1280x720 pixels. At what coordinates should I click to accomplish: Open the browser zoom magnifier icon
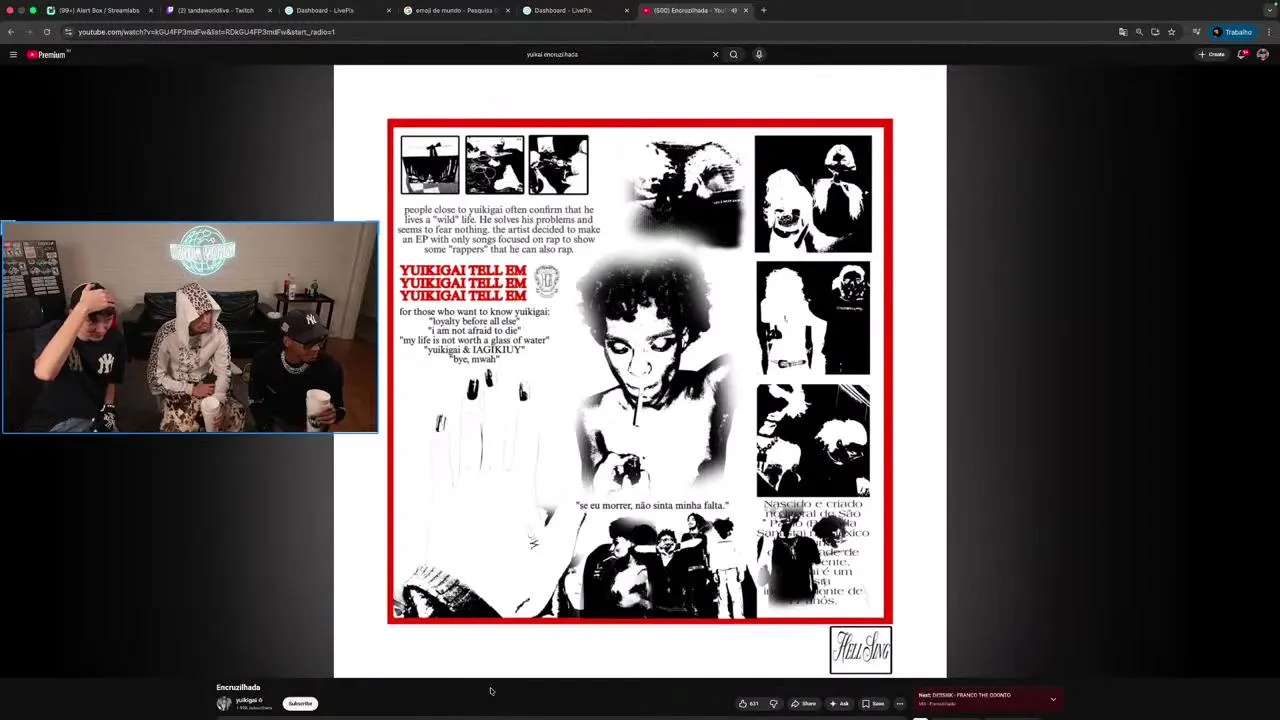point(1139,32)
